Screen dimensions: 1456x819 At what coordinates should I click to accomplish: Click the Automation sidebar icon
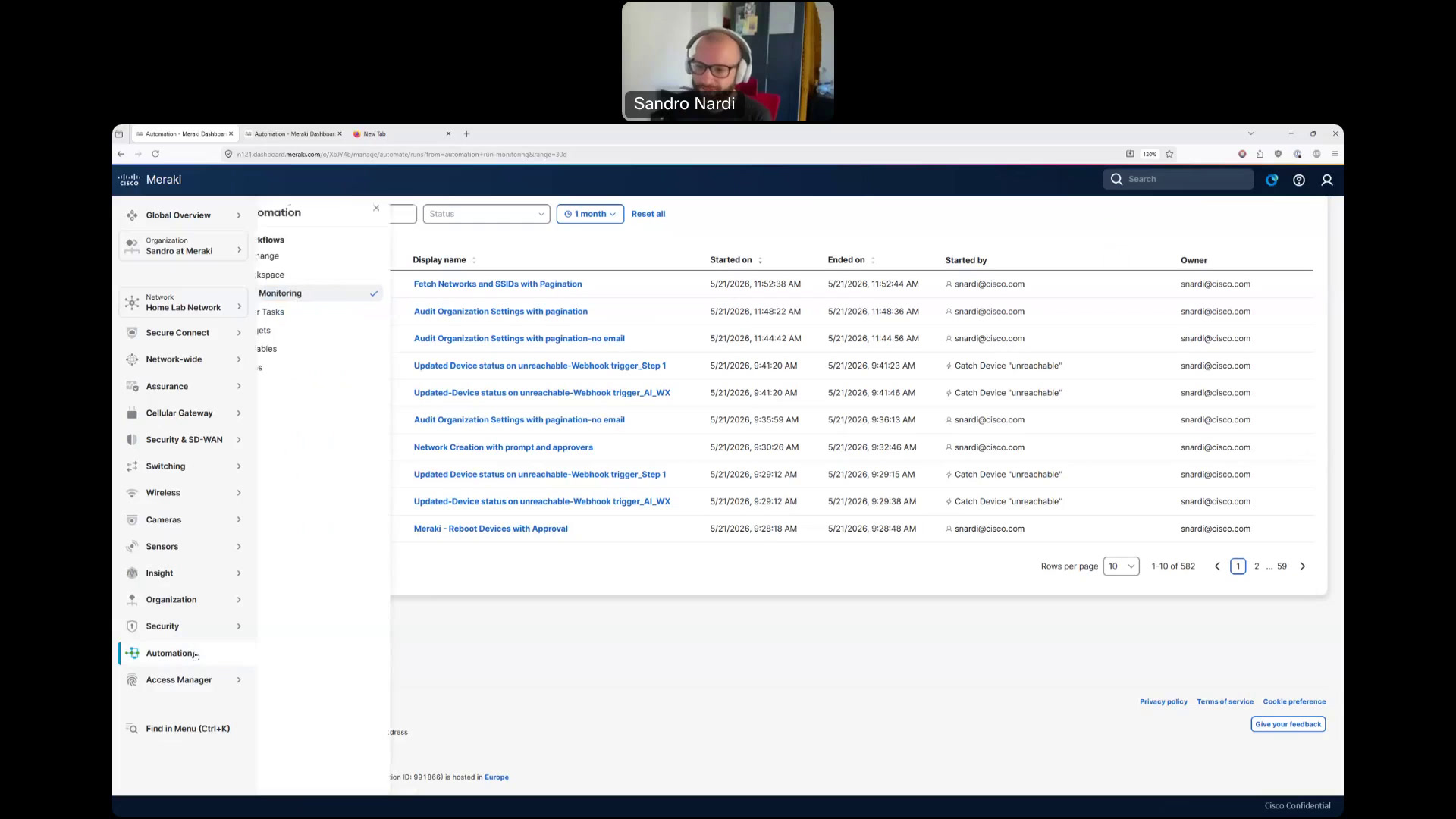132,653
